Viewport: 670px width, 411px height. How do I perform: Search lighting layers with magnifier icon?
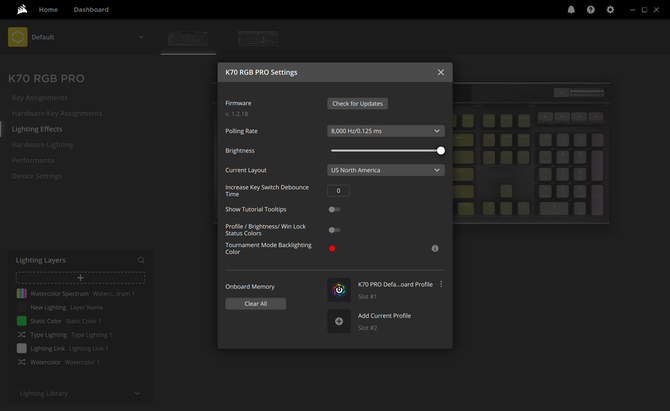(x=141, y=260)
